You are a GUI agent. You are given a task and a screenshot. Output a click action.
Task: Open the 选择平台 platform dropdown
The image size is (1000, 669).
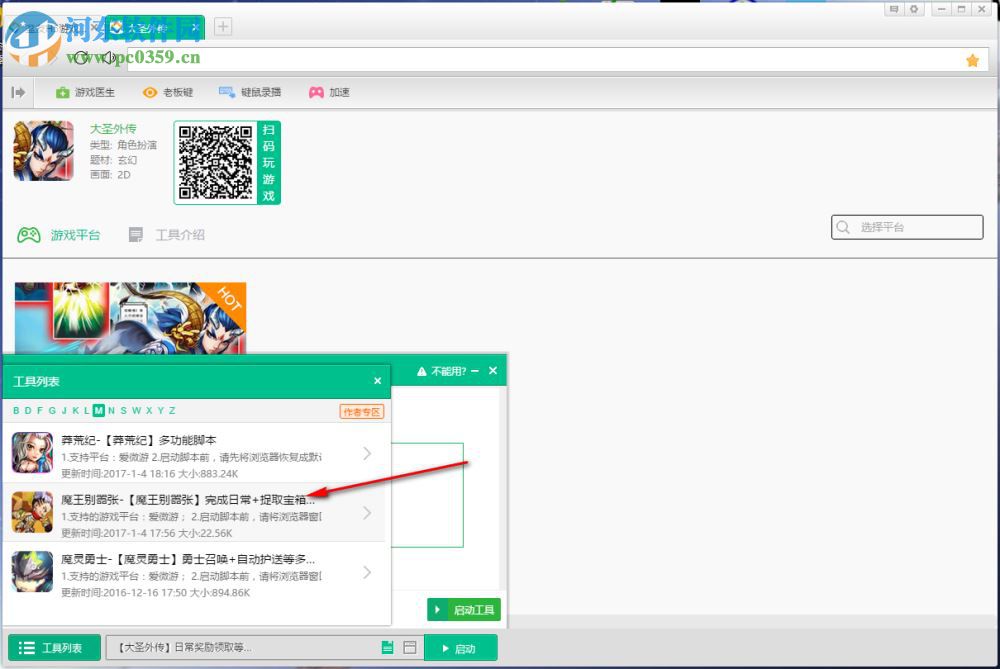click(x=905, y=227)
